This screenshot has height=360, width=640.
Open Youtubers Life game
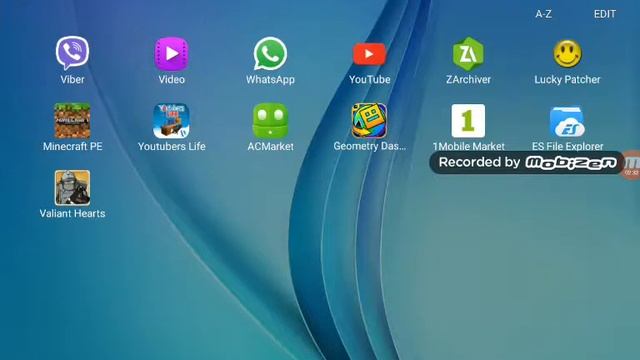click(171, 120)
